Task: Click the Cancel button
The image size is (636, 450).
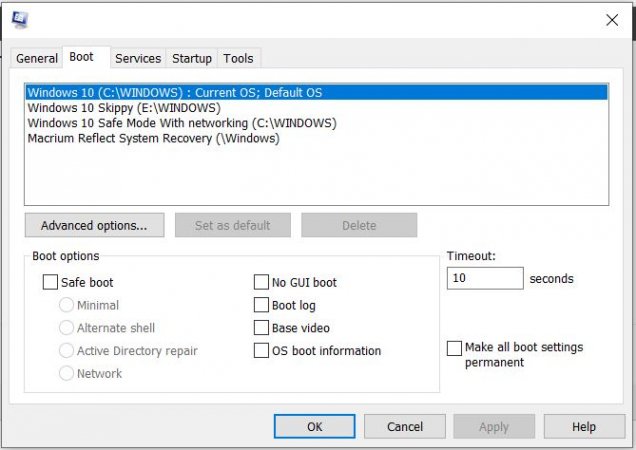Action: (x=405, y=426)
